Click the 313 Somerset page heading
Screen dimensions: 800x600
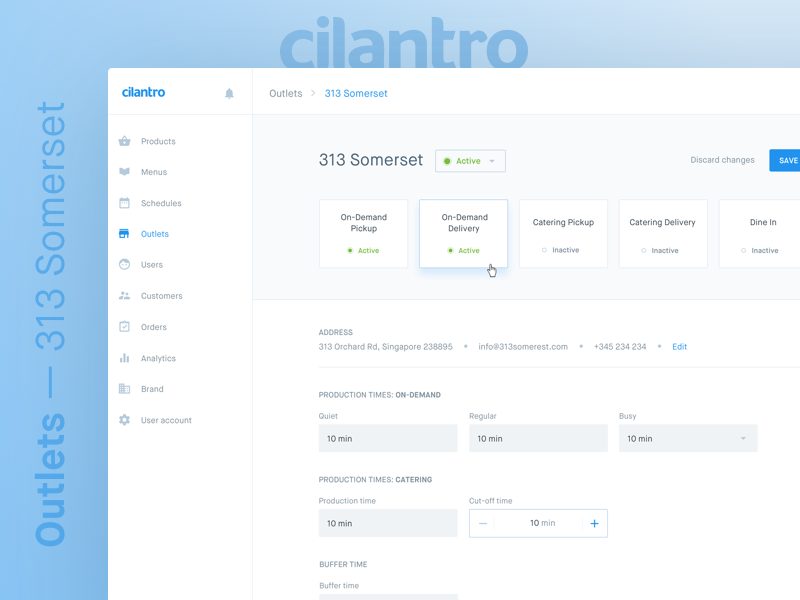(371, 160)
